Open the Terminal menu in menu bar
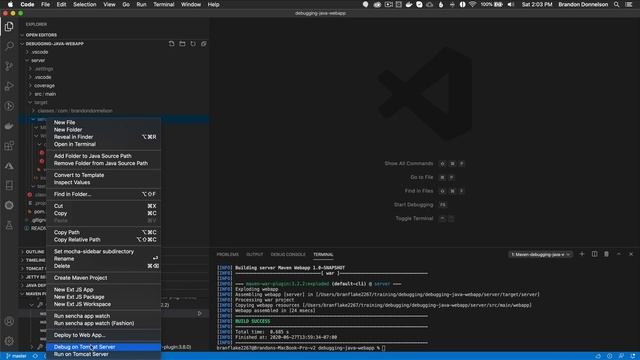This screenshot has height=360, width=640. click(164, 4)
